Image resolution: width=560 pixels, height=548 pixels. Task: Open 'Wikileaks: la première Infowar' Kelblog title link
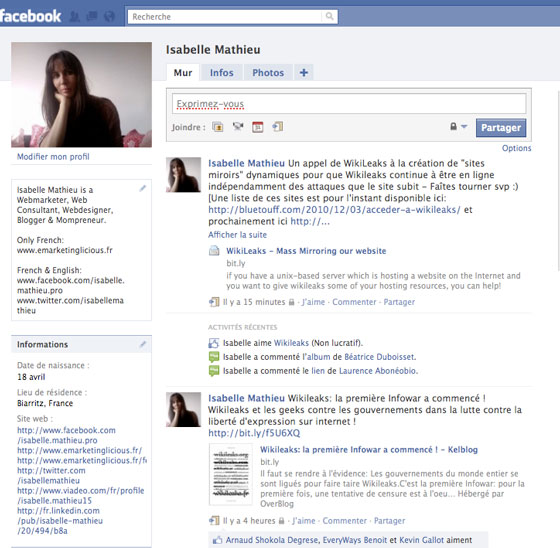click(369, 450)
